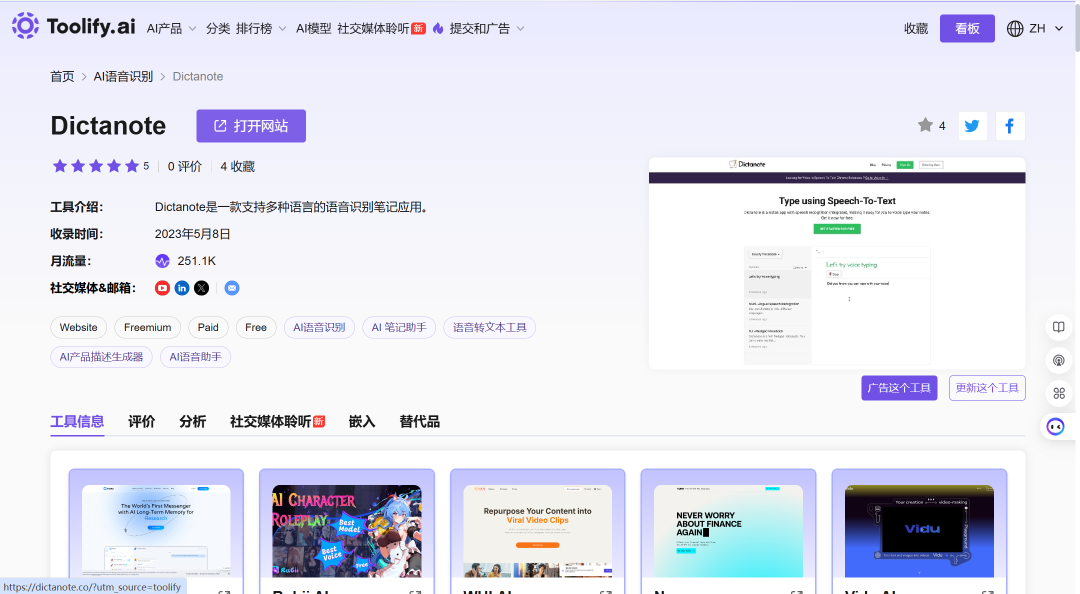
Task: Expand the 提交和广告 dropdown menu
Action: (487, 28)
